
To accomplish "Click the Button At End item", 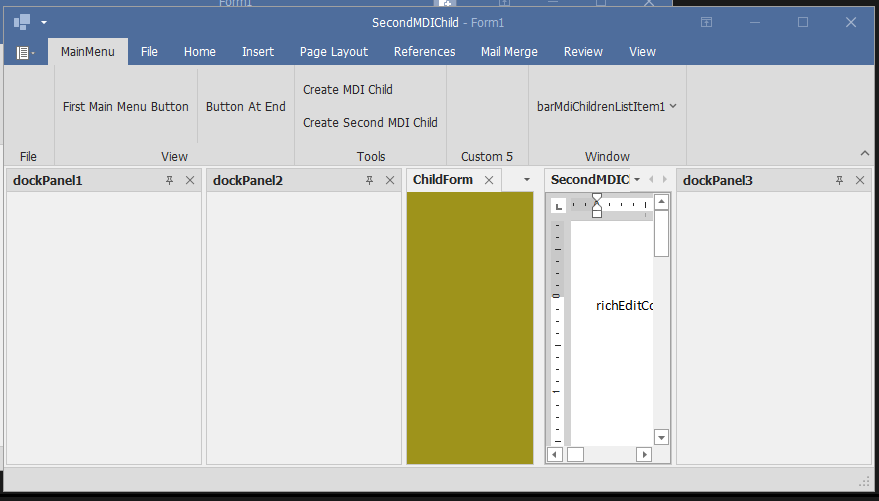I will tap(246, 106).
